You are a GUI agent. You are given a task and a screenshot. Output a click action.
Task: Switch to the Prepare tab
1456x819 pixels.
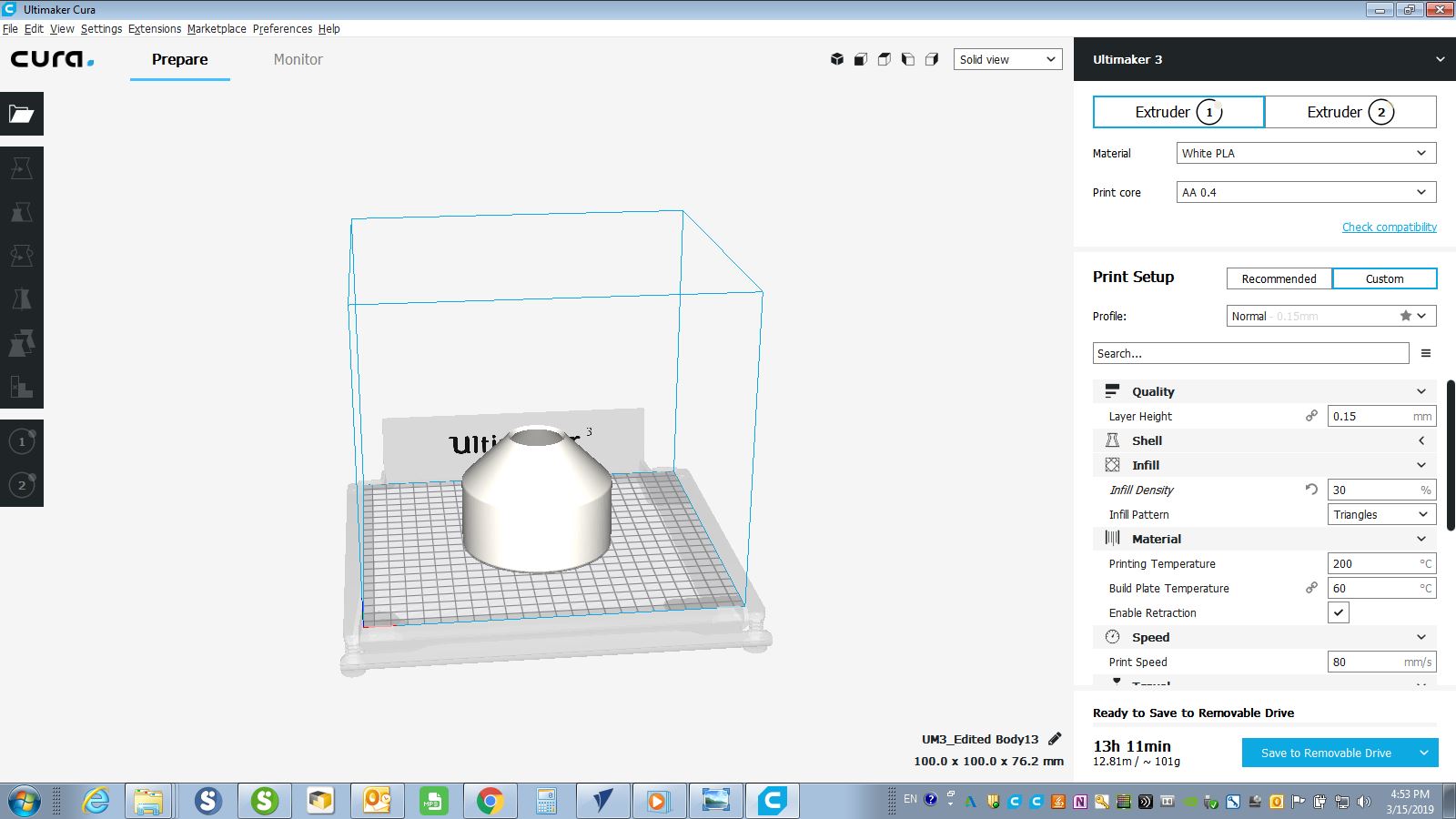tap(180, 59)
